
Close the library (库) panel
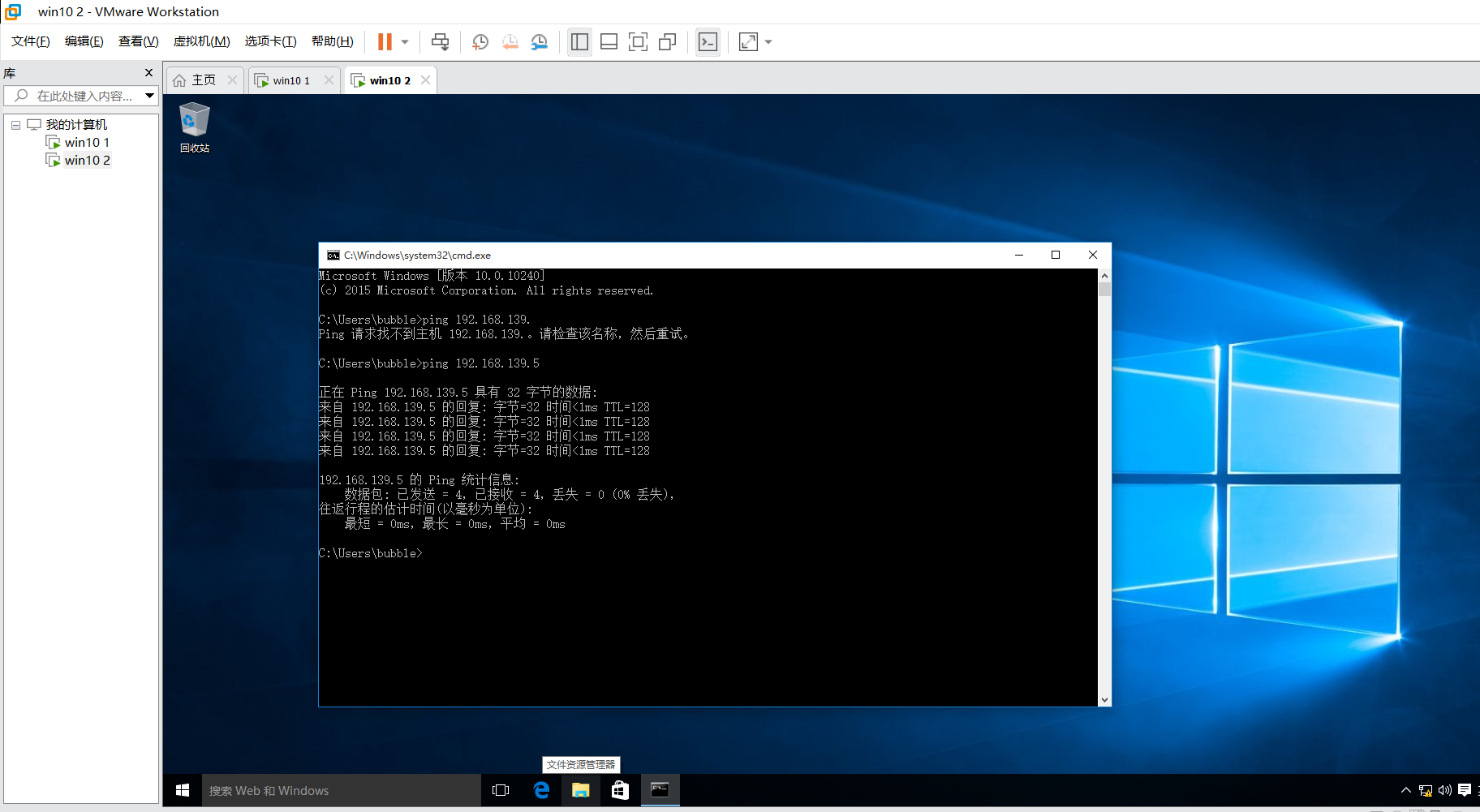(x=148, y=73)
